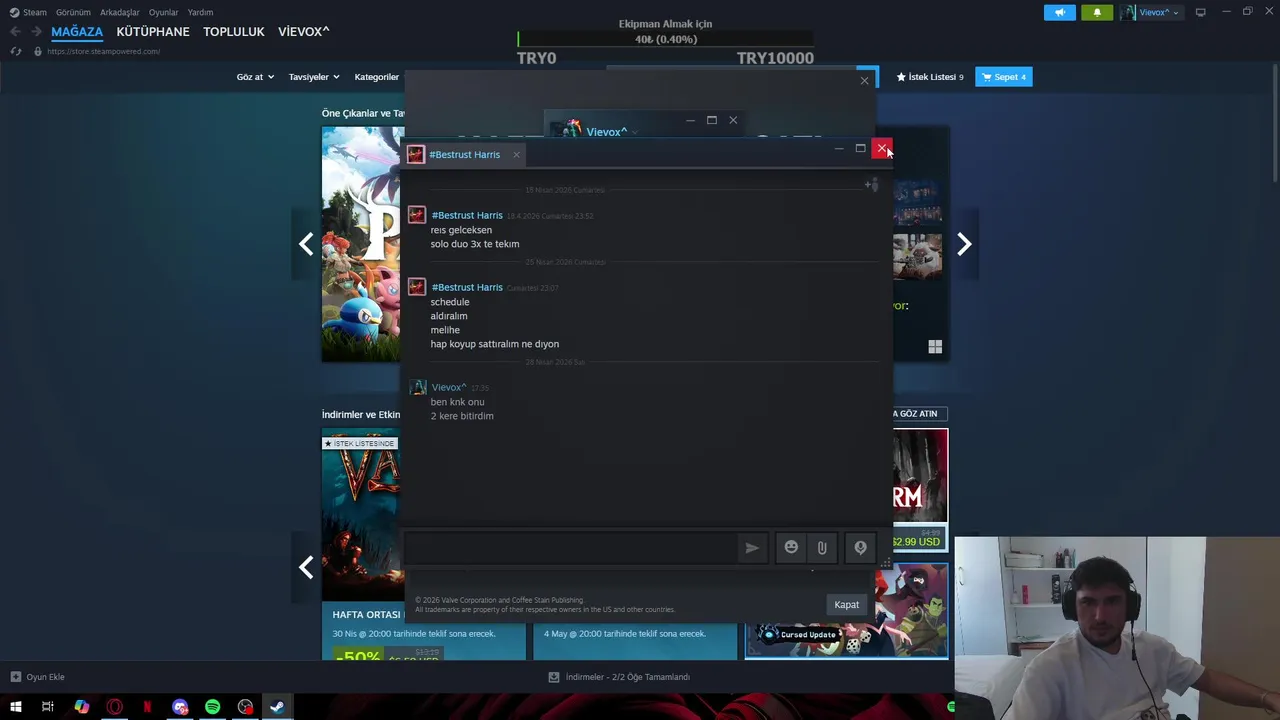Click Vievox^ username in chat
The height and width of the screenshot is (720, 1280).
tap(449, 388)
